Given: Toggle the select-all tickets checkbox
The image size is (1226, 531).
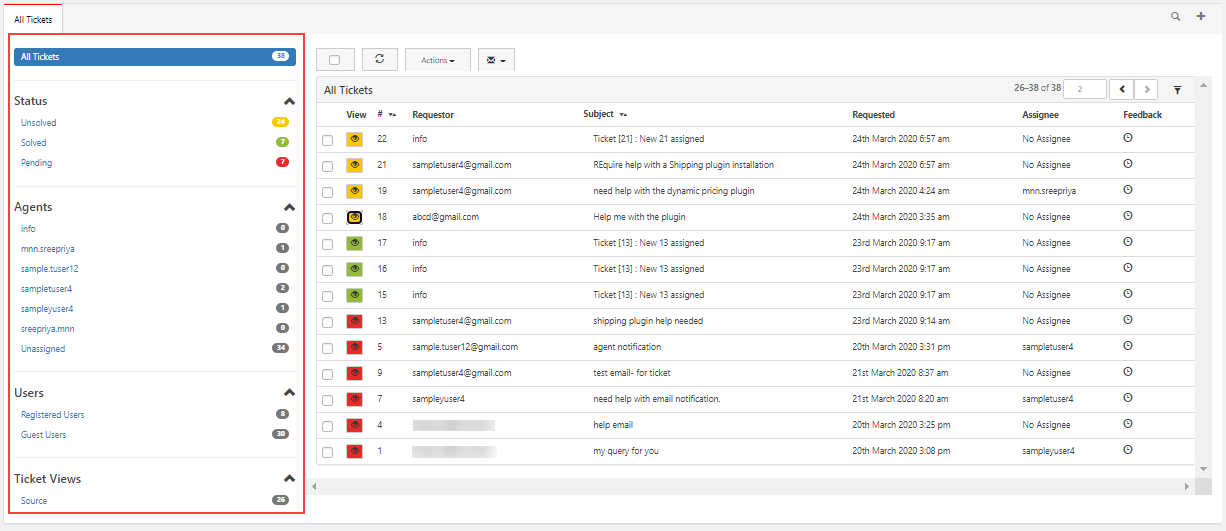Looking at the screenshot, I should point(335,60).
